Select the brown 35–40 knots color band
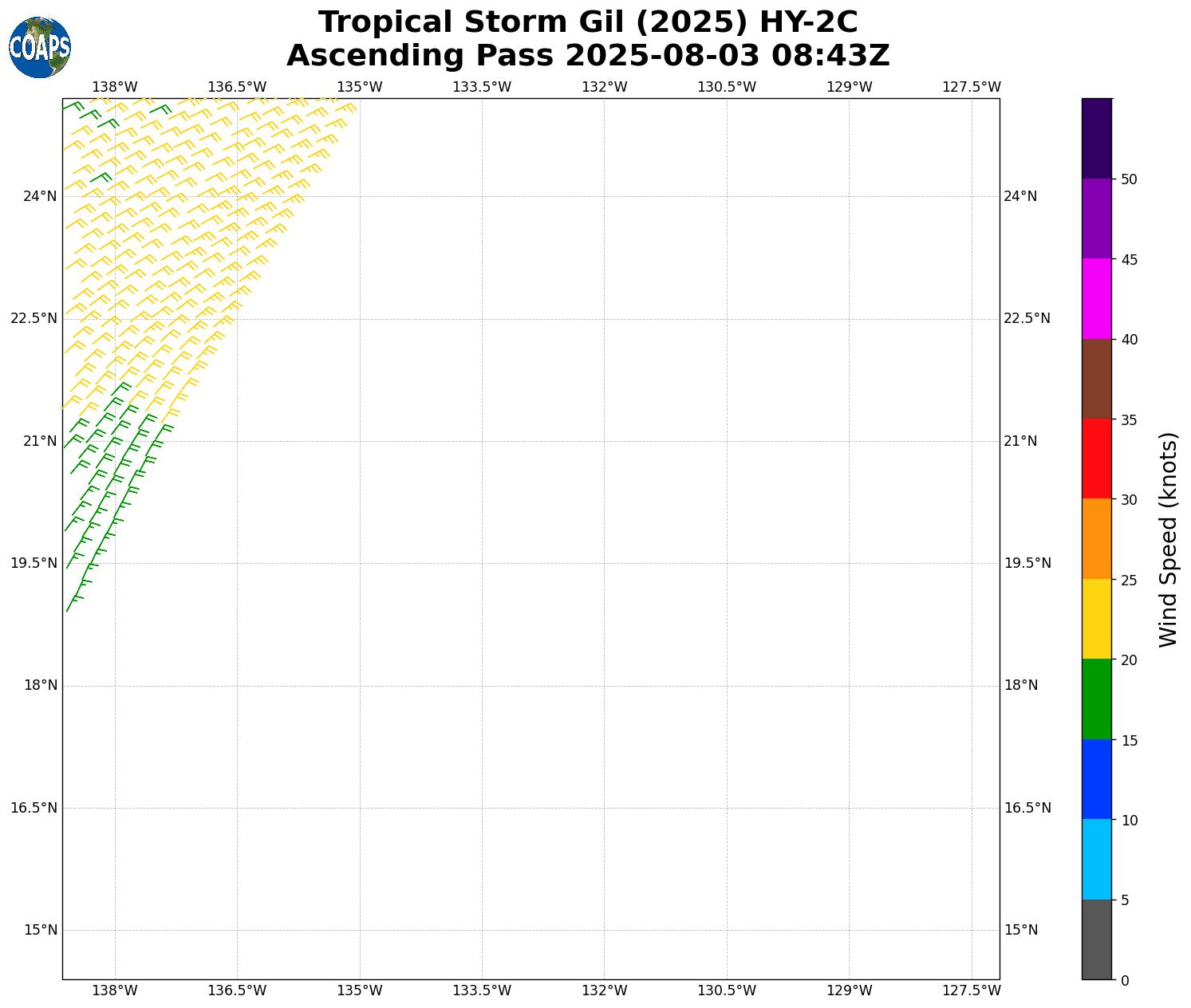This screenshot has height=1008, width=1191. (x=1096, y=379)
